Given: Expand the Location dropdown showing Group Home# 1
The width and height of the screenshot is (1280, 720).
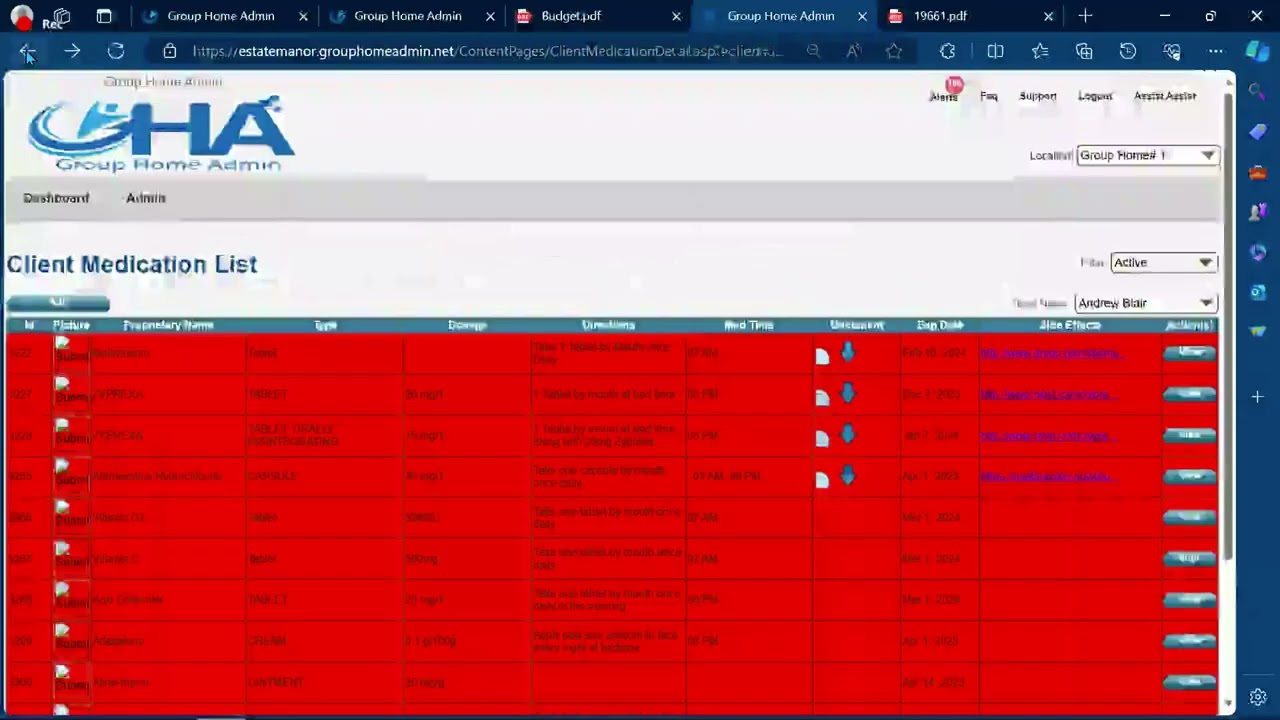Looking at the screenshot, I should pyautogui.click(x=1148, y=155).
